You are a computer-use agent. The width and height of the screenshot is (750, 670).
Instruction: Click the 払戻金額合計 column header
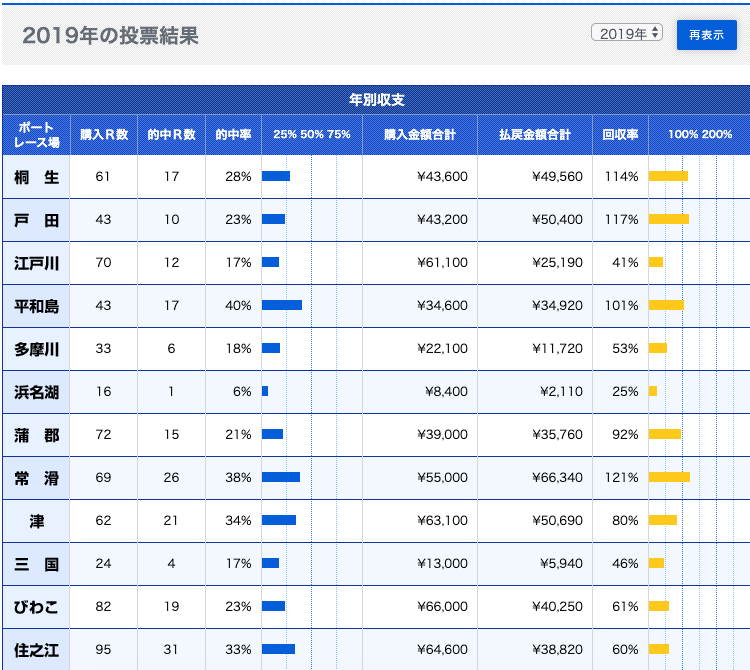[535, 135]
